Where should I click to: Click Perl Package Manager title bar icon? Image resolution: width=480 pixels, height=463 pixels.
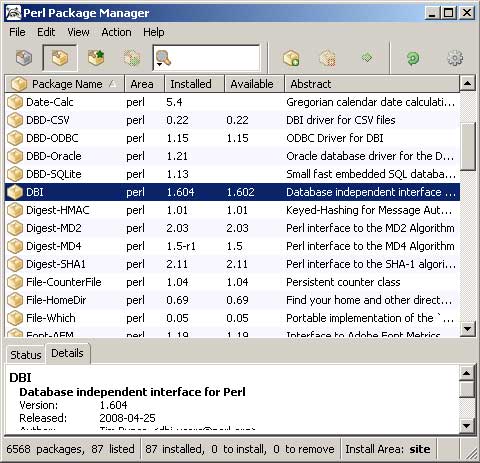pyautogui.click(x=13, y=13)
